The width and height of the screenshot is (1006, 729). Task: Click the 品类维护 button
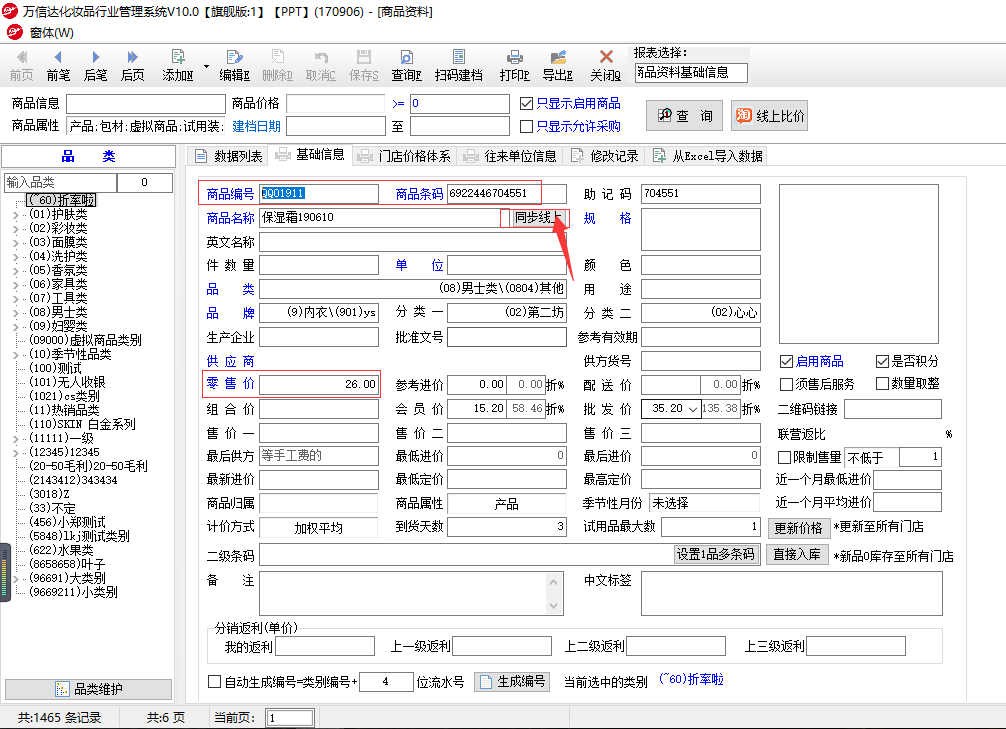pyautogui.click(x=89, y=689)
